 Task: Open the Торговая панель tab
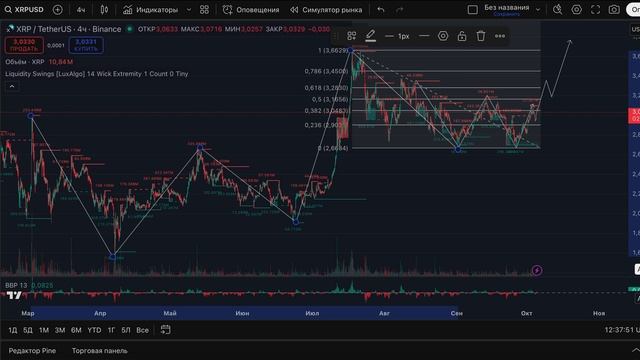tap(100, 351)
